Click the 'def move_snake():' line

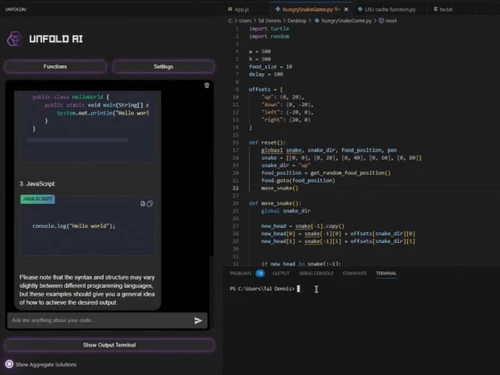[275, 203]
